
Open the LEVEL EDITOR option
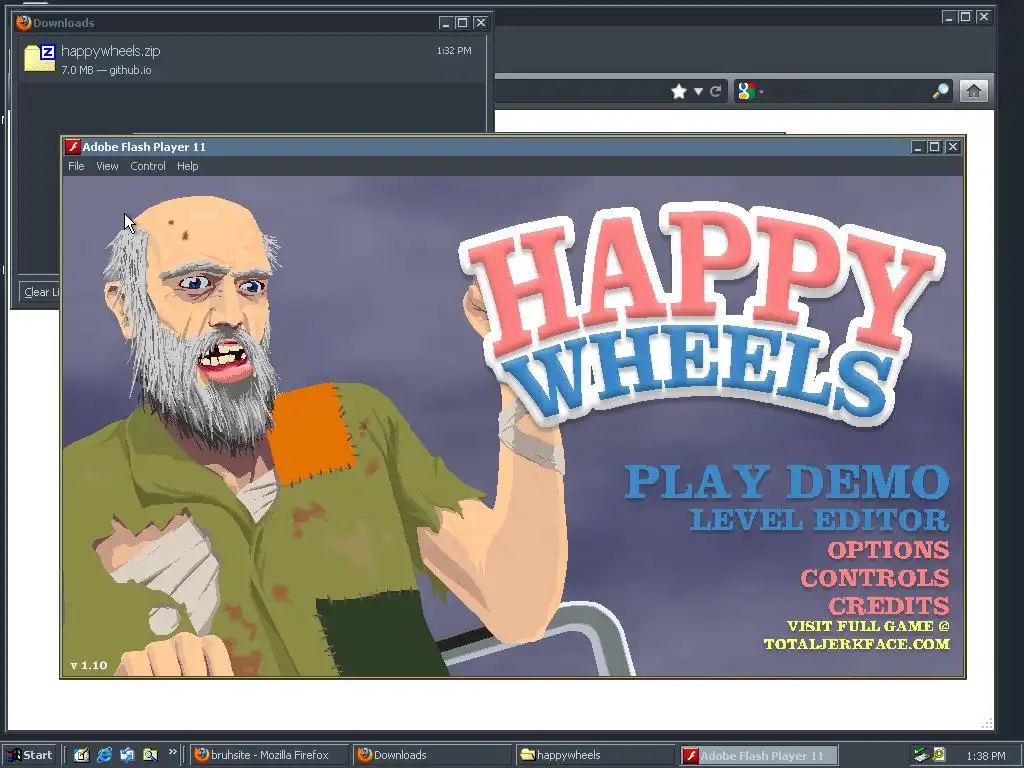pos(820,520)
